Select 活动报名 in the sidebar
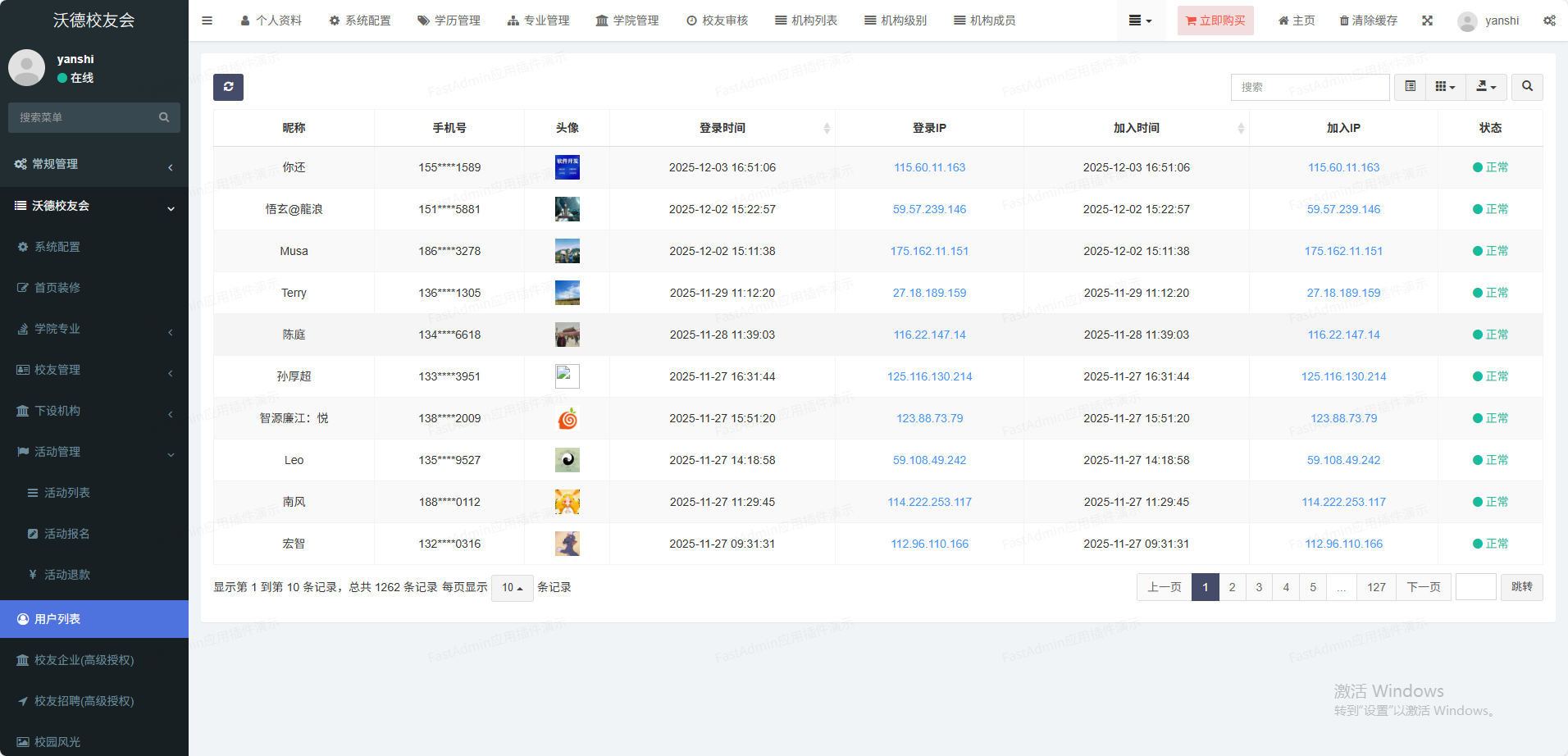Screen dimensions: 1568x756 coord(67,534)
